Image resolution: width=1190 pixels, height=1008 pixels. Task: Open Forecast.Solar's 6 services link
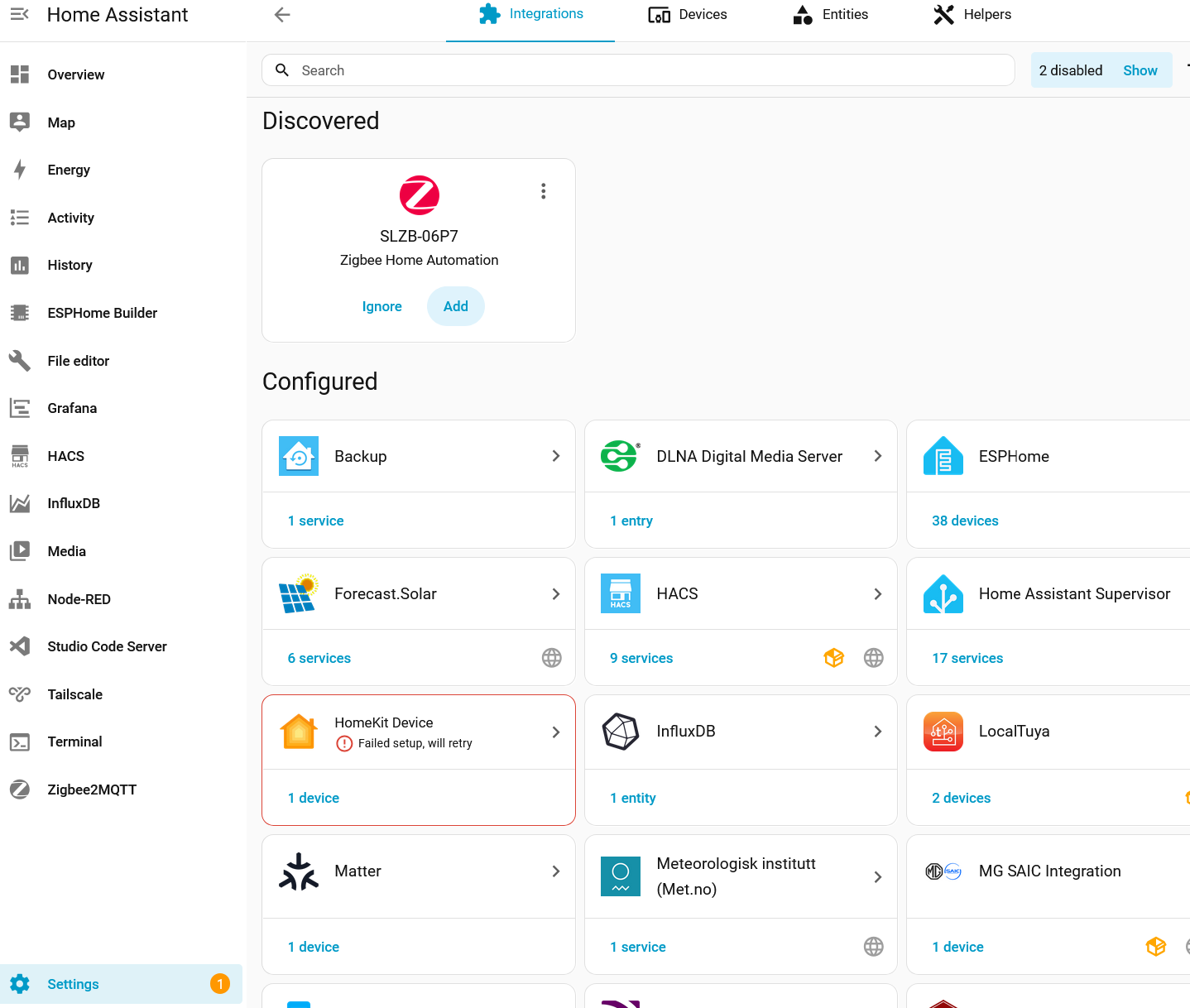(x=319, y=658)
